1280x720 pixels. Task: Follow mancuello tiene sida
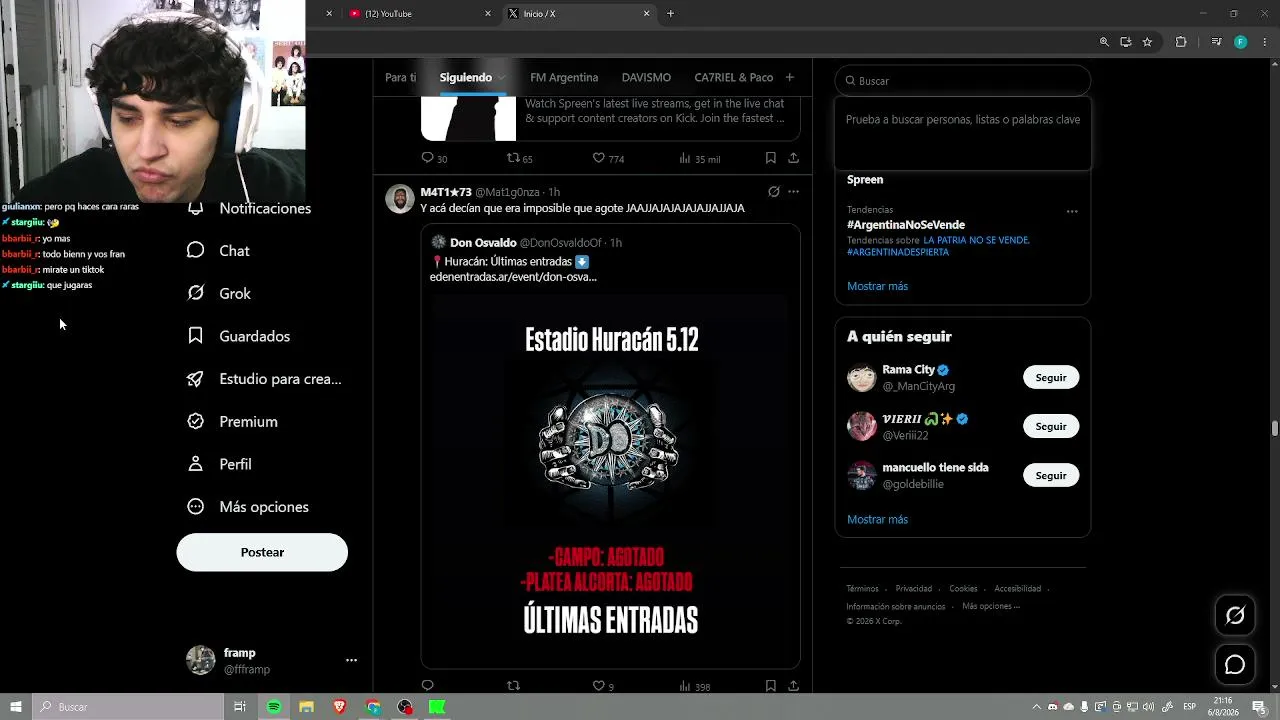(x=1050, y=476)
